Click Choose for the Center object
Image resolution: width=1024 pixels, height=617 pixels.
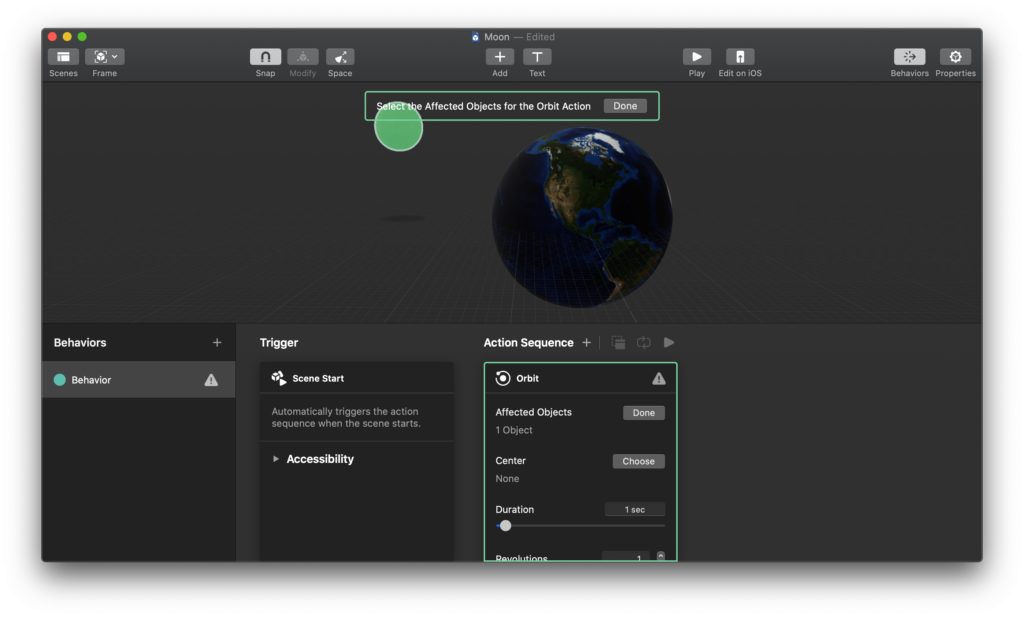click(638, 461)
